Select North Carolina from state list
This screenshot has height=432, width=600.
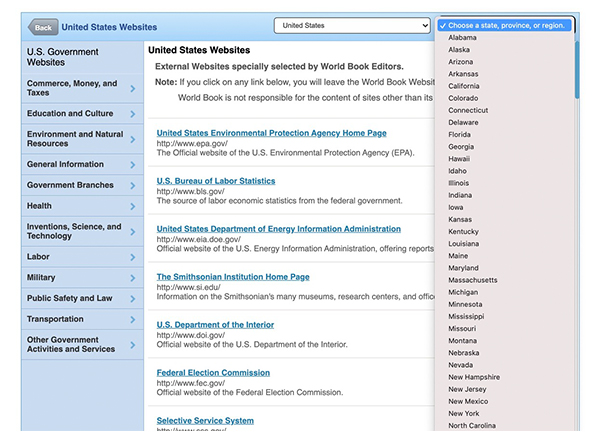[472, 425]
